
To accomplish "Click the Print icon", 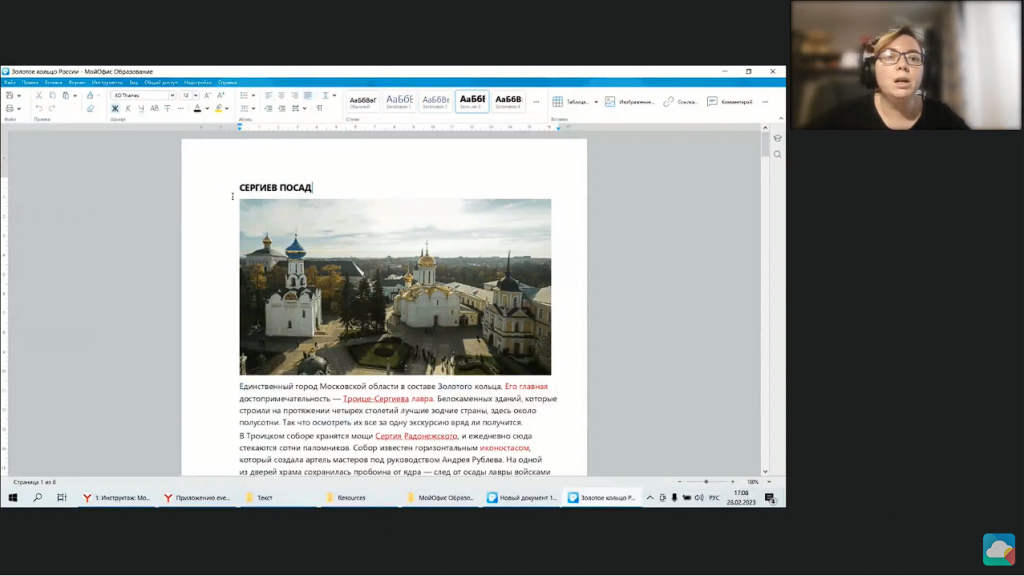I will point(9,108).
